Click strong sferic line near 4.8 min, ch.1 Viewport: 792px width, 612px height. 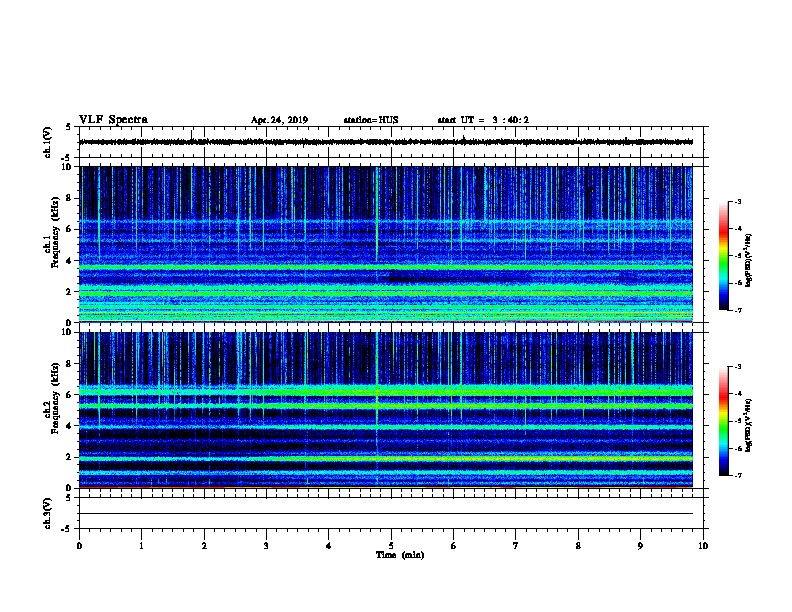coord(377,214)
